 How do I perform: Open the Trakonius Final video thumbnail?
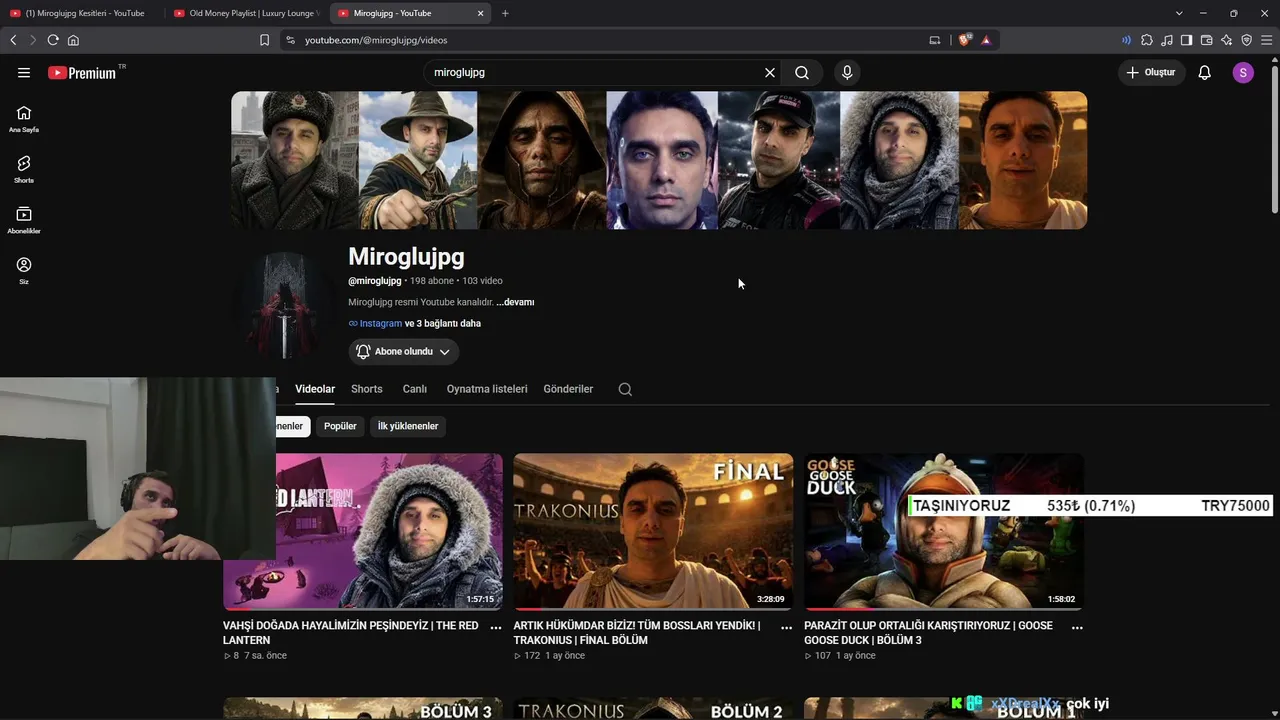[x=653, y=532]
